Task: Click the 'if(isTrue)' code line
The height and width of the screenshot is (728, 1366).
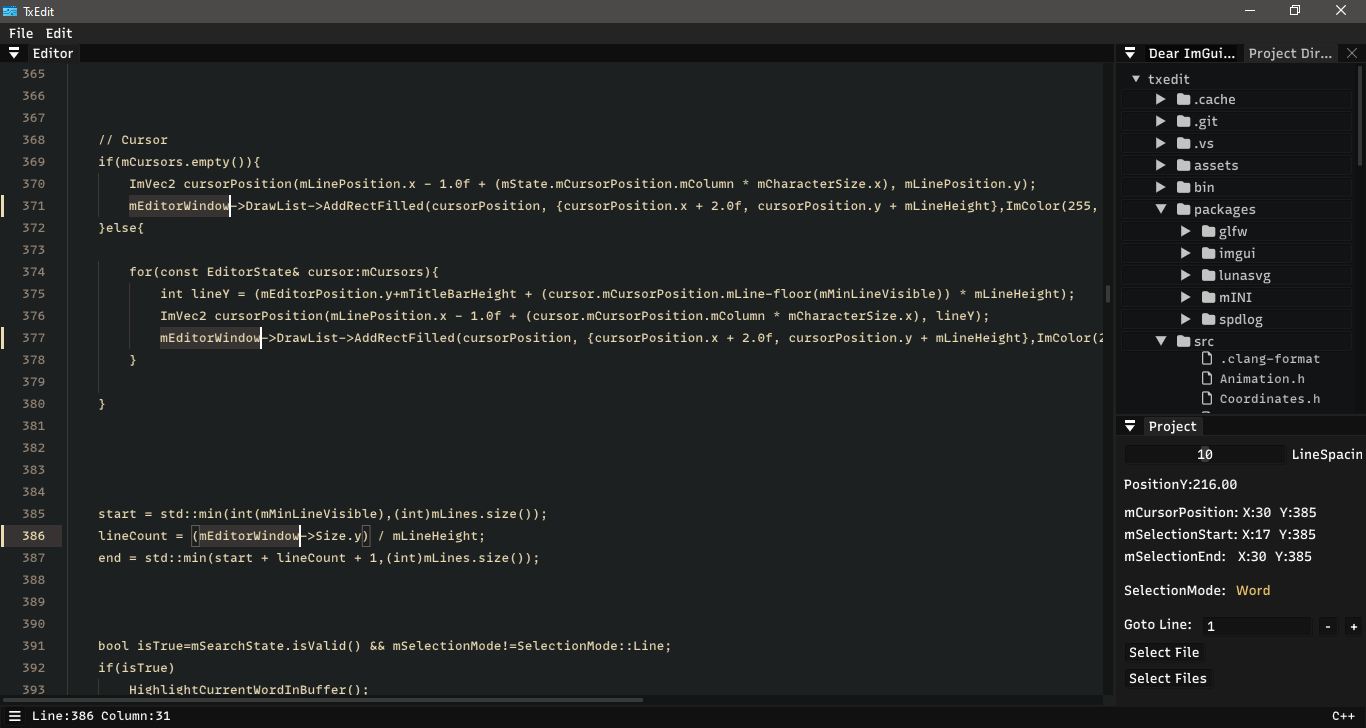Action: 136,668
